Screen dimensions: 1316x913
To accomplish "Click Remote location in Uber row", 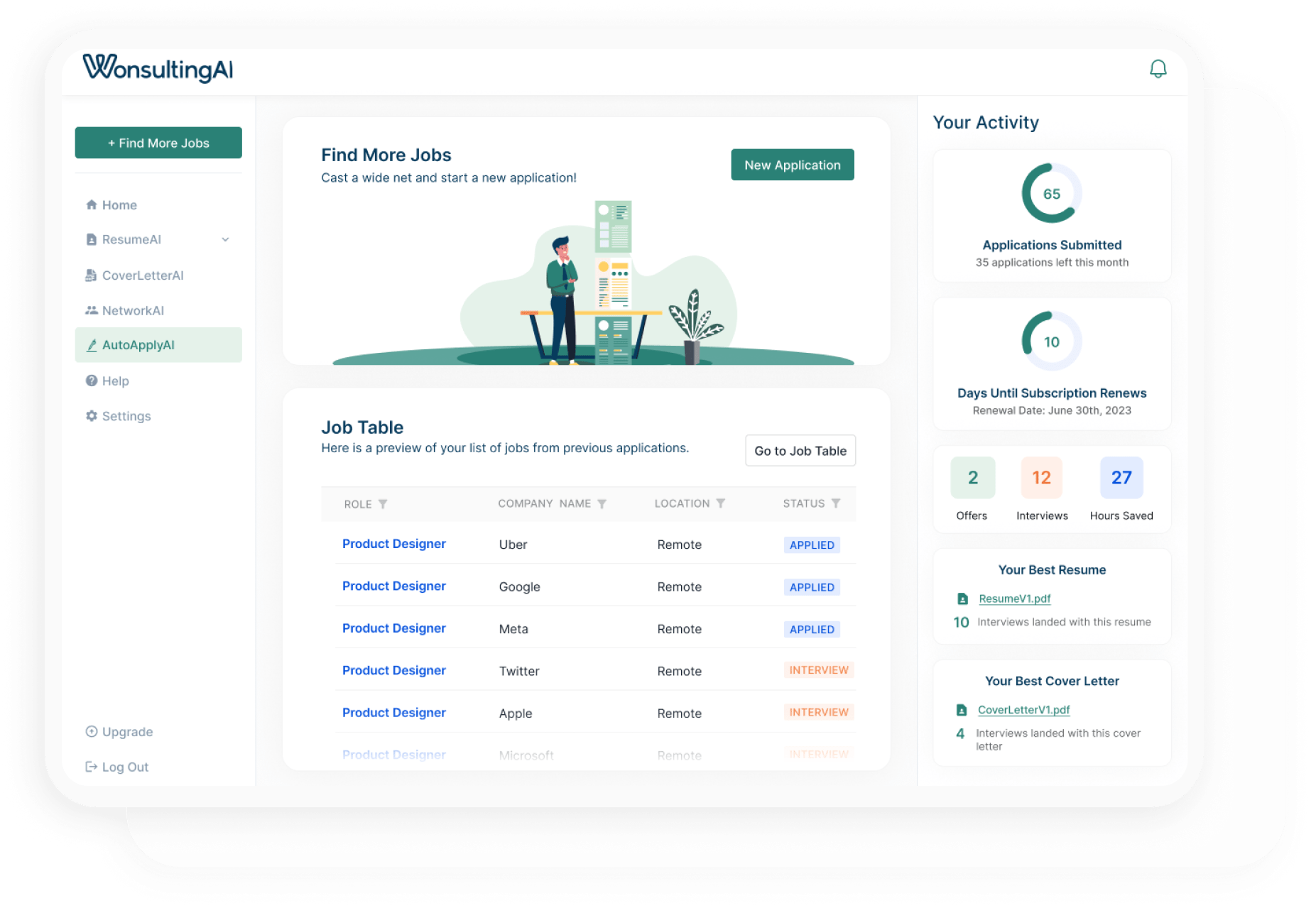I will pyautogui.click(x=679, y=545).
